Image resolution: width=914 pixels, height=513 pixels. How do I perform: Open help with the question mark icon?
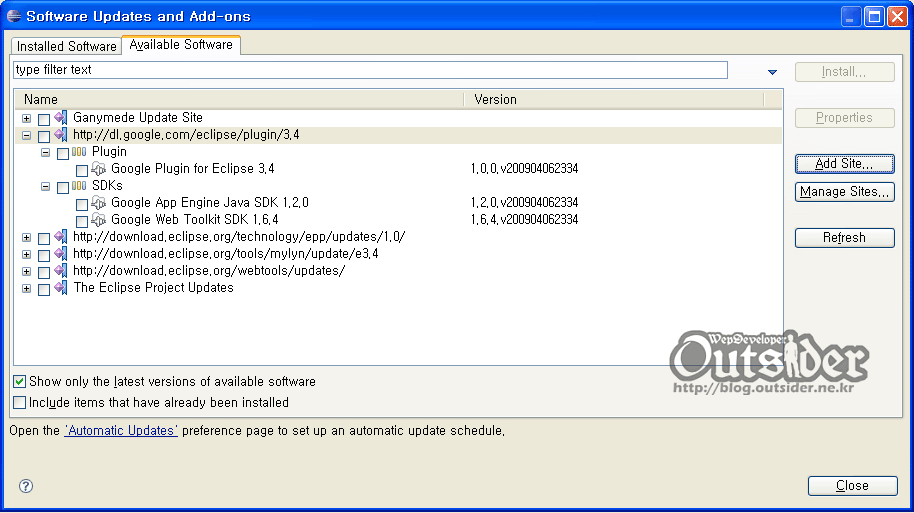click(26, 486)
